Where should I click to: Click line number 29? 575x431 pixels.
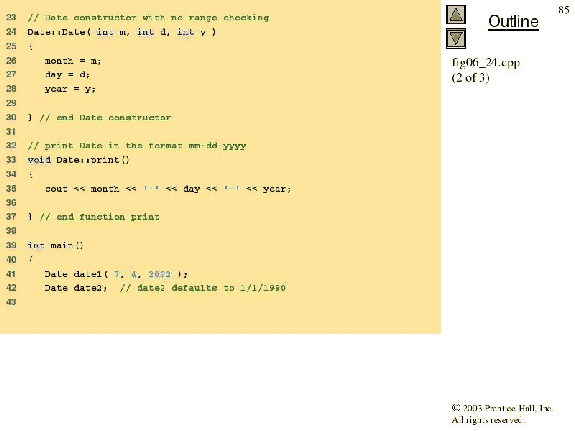(11, 103)
